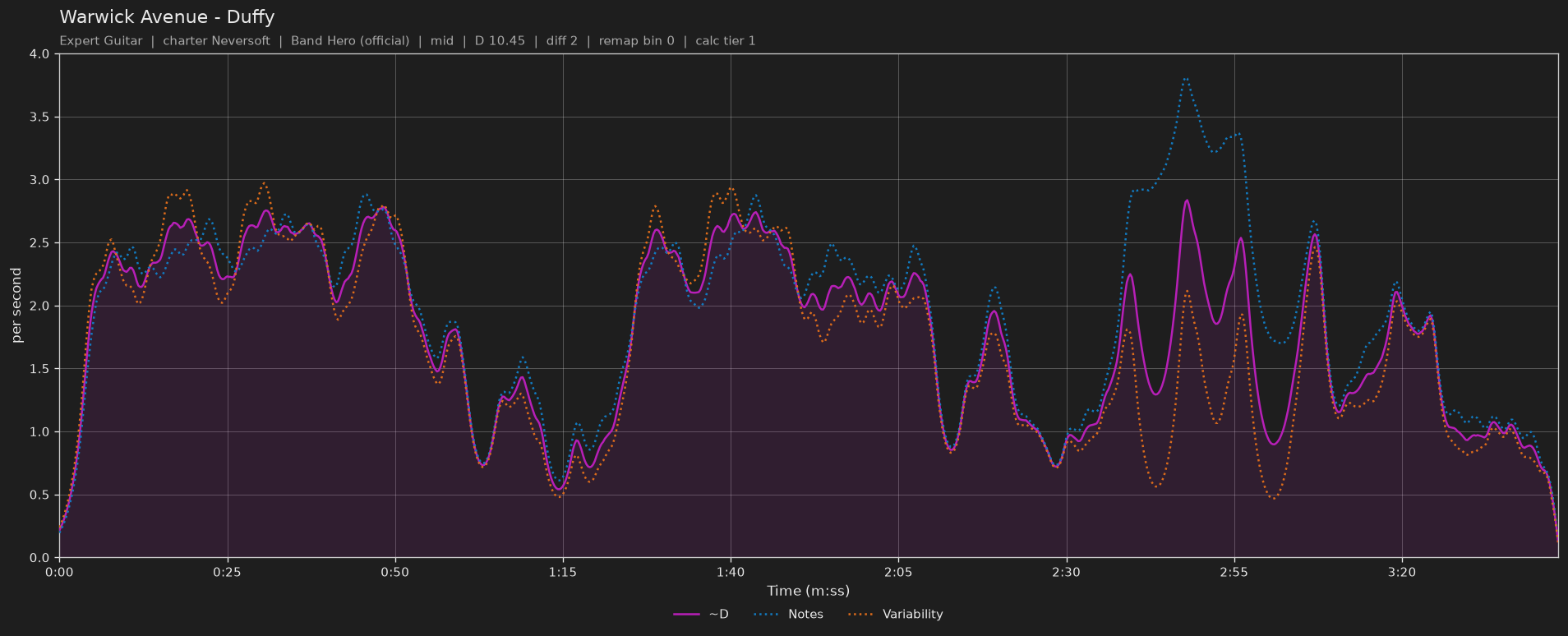The image size is (1568, 636).
Task: Click the 1.5 y-axis tick label
Action: [x=39, y=369]
